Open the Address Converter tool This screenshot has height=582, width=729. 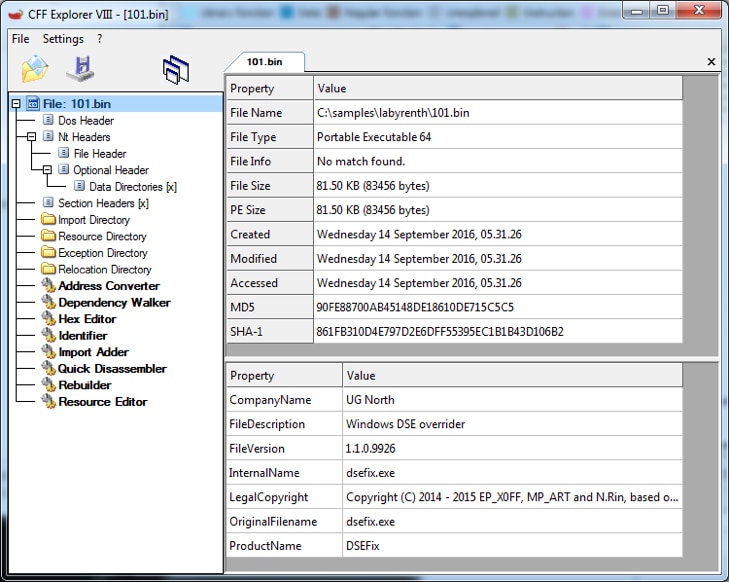(109, 285)
